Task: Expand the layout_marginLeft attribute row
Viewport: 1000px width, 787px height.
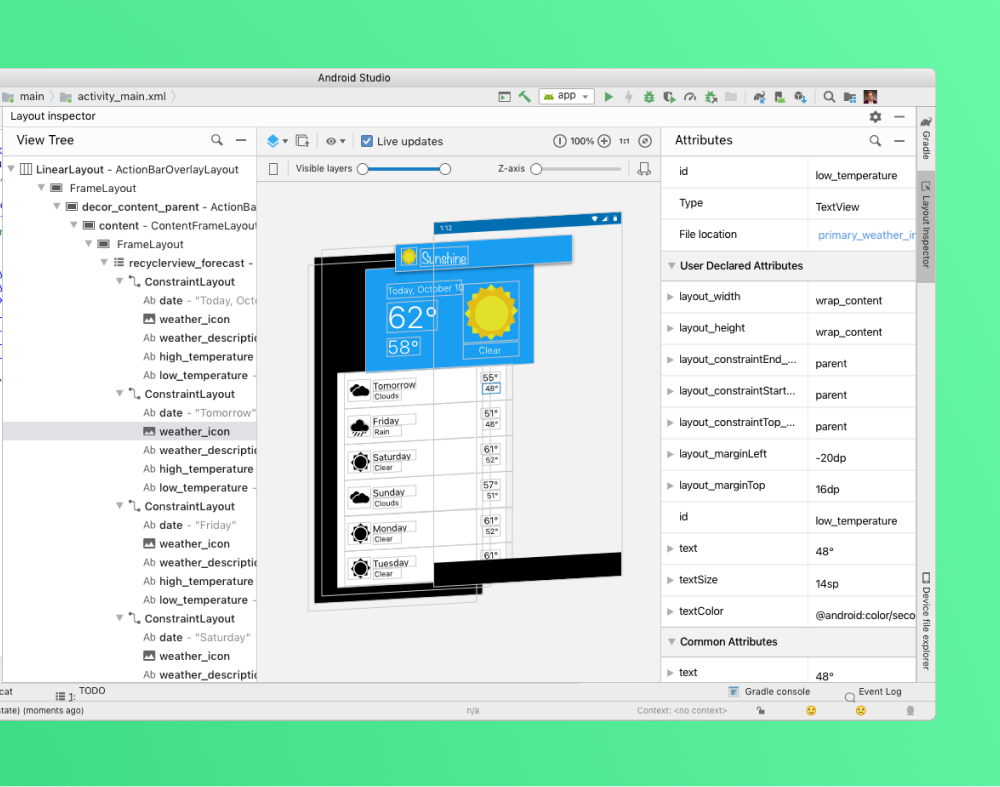Action: 671,454
